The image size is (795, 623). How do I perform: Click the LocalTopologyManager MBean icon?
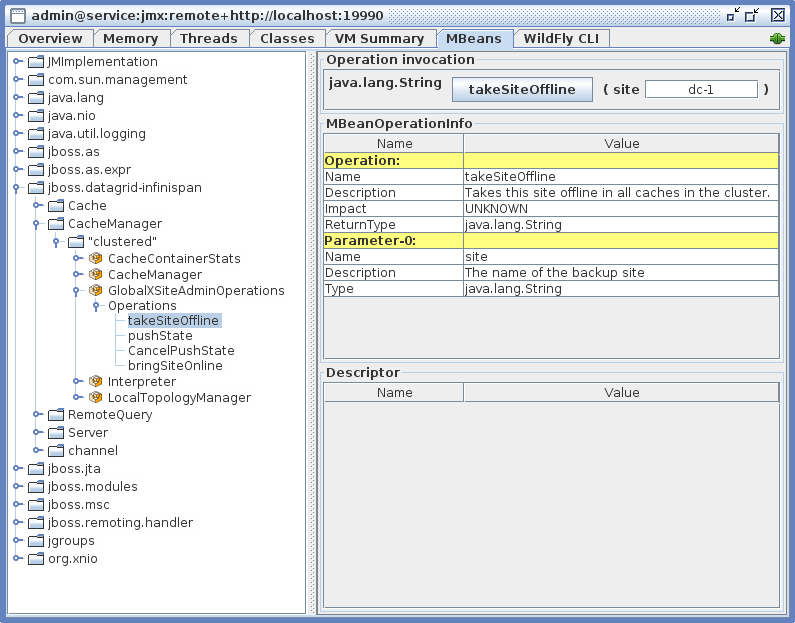click(x=95, y=397)
